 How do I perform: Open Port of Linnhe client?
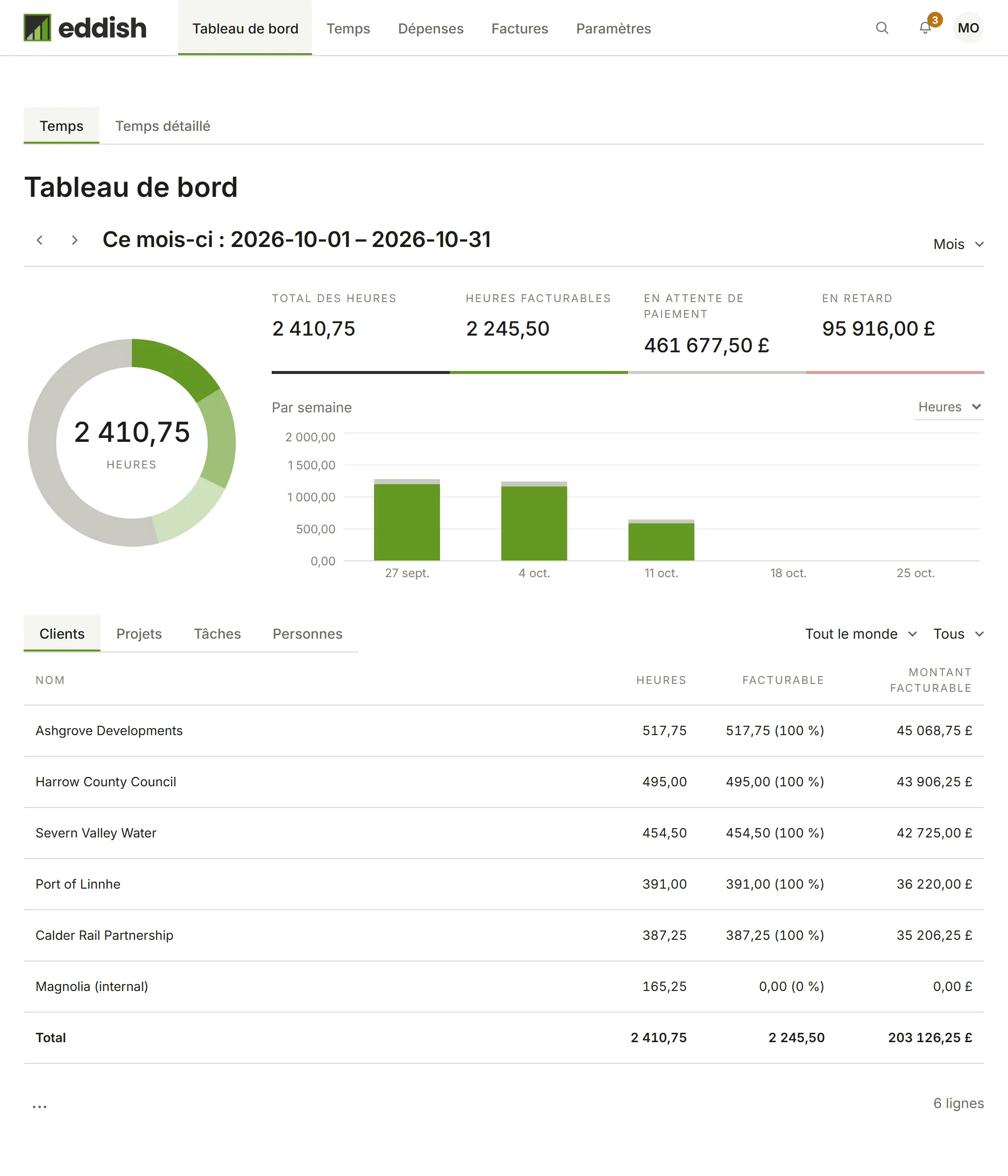504,884
